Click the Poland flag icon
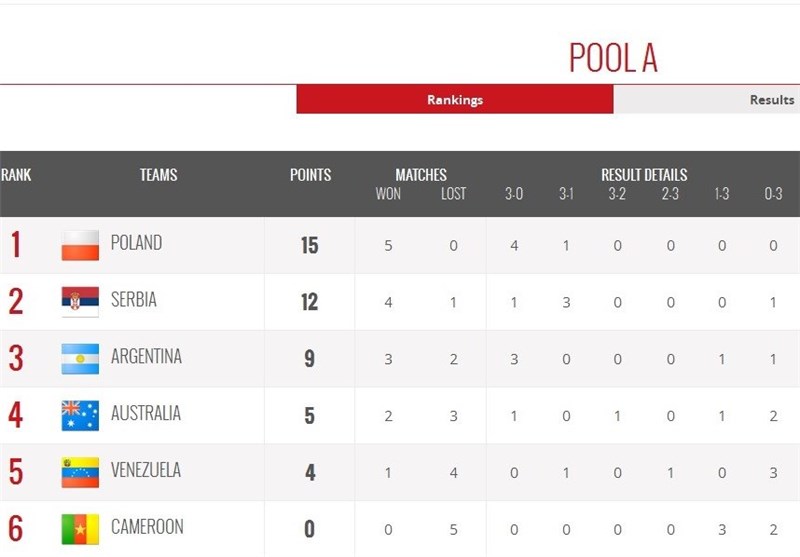Viewport: 800px width, 557px height. point(80,245)
